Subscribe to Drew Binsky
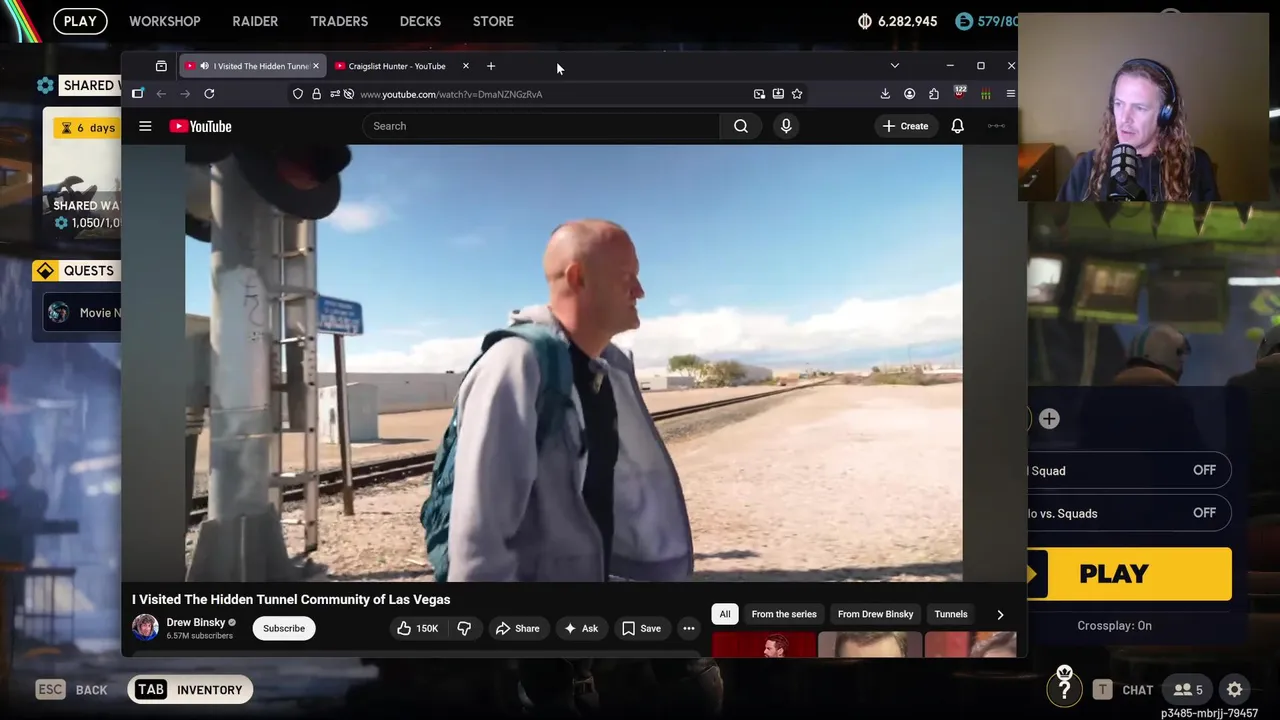 (284, 628)
